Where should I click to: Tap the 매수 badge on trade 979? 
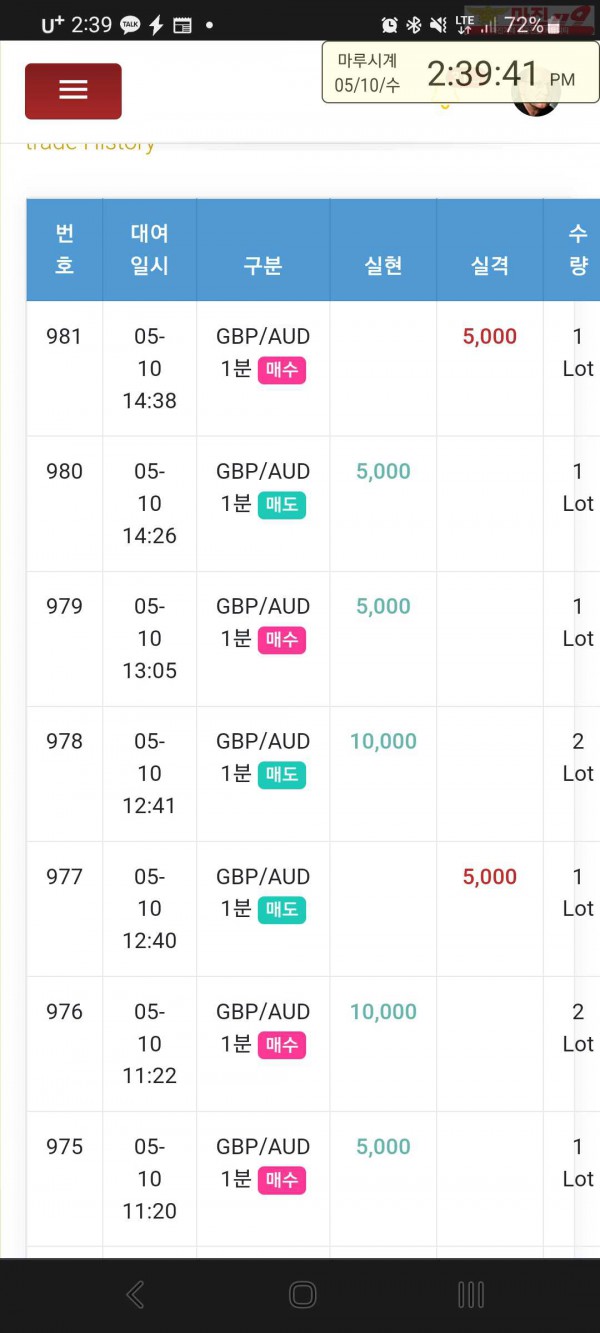(x=282, y=640)
